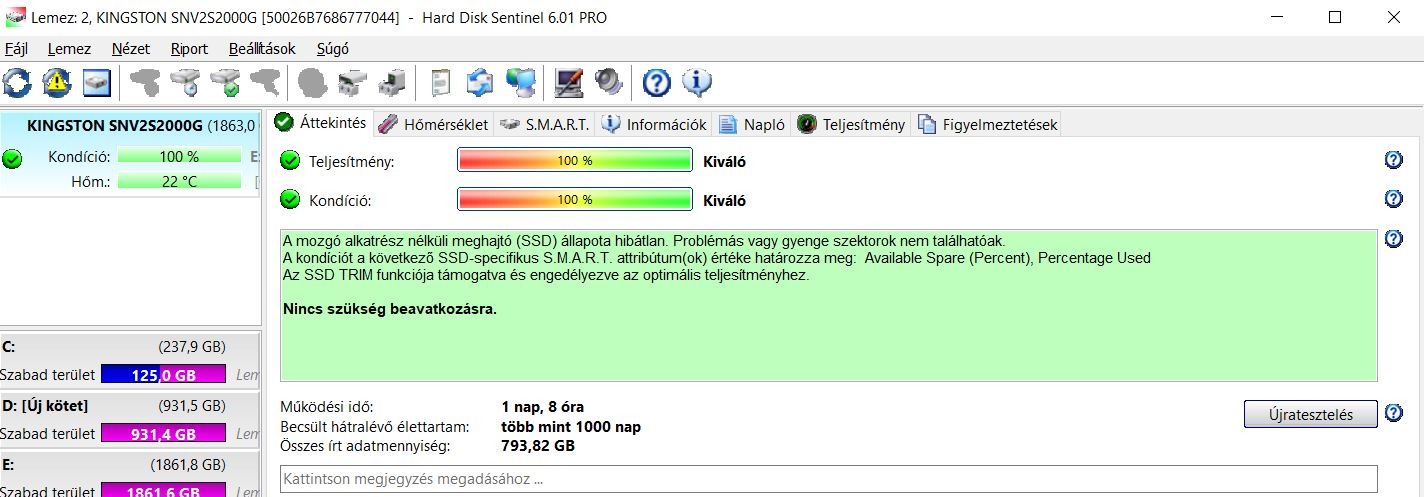The width and height of the screenshot is (1424, 497).
Task: Open Help via the toolbar question mark icon
Action: 656,82
